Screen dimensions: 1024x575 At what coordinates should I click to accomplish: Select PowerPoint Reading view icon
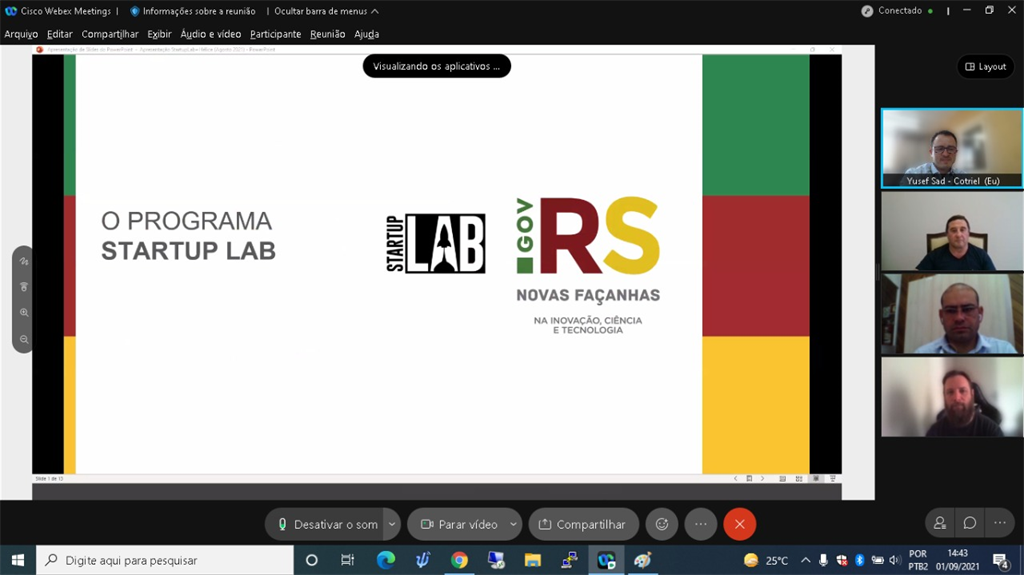point(816,479)
